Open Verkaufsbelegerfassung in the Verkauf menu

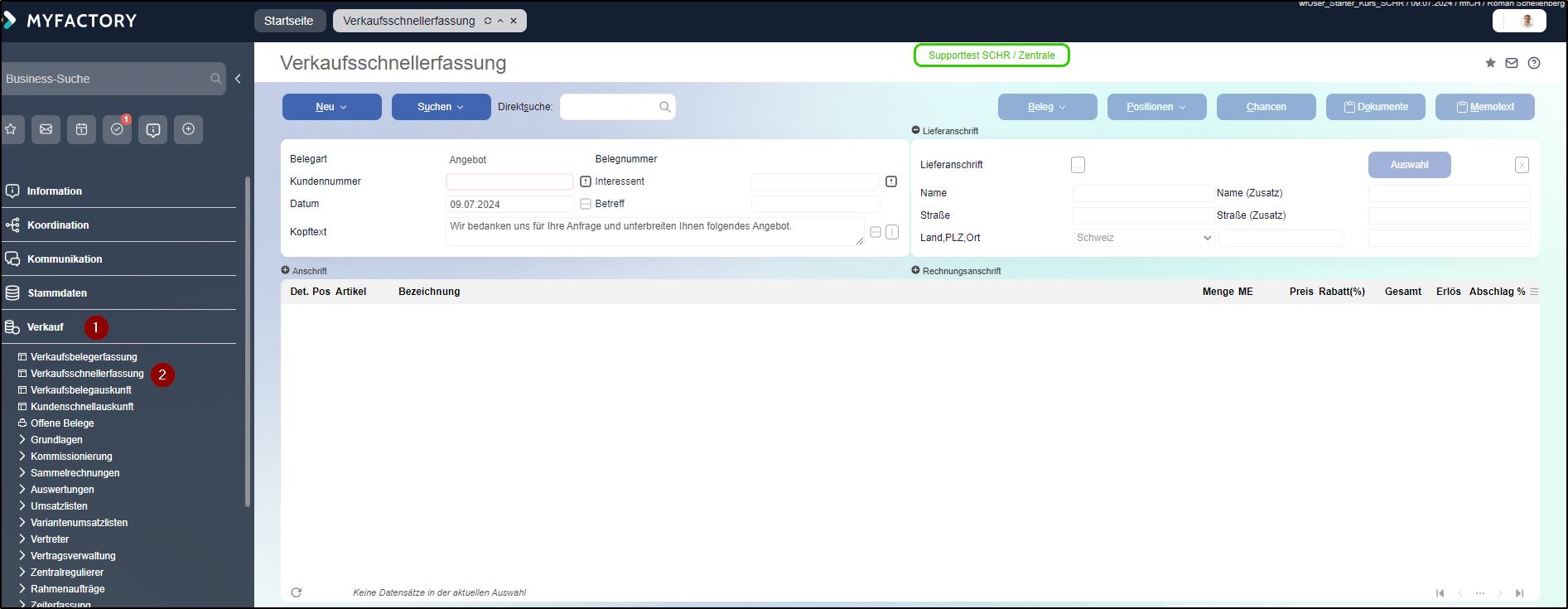point(84,357)
